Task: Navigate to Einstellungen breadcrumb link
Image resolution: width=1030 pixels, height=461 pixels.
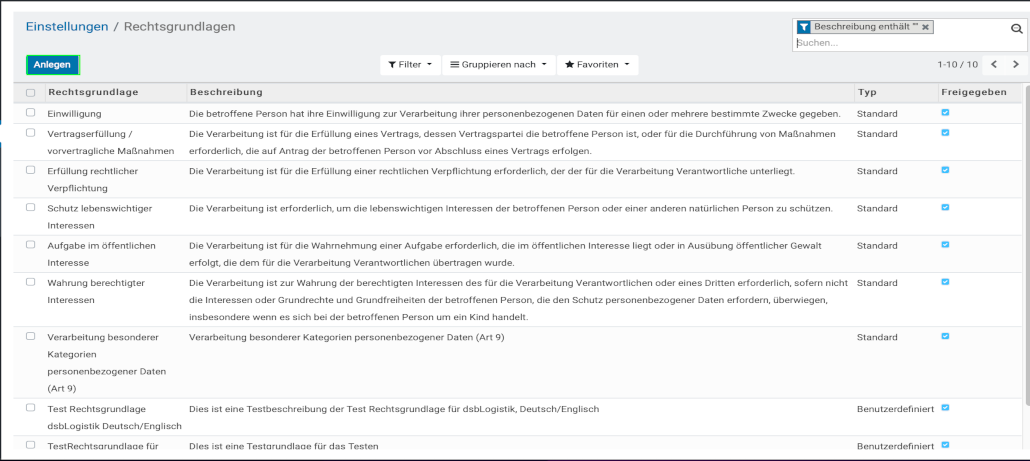Action: point(67,26)
